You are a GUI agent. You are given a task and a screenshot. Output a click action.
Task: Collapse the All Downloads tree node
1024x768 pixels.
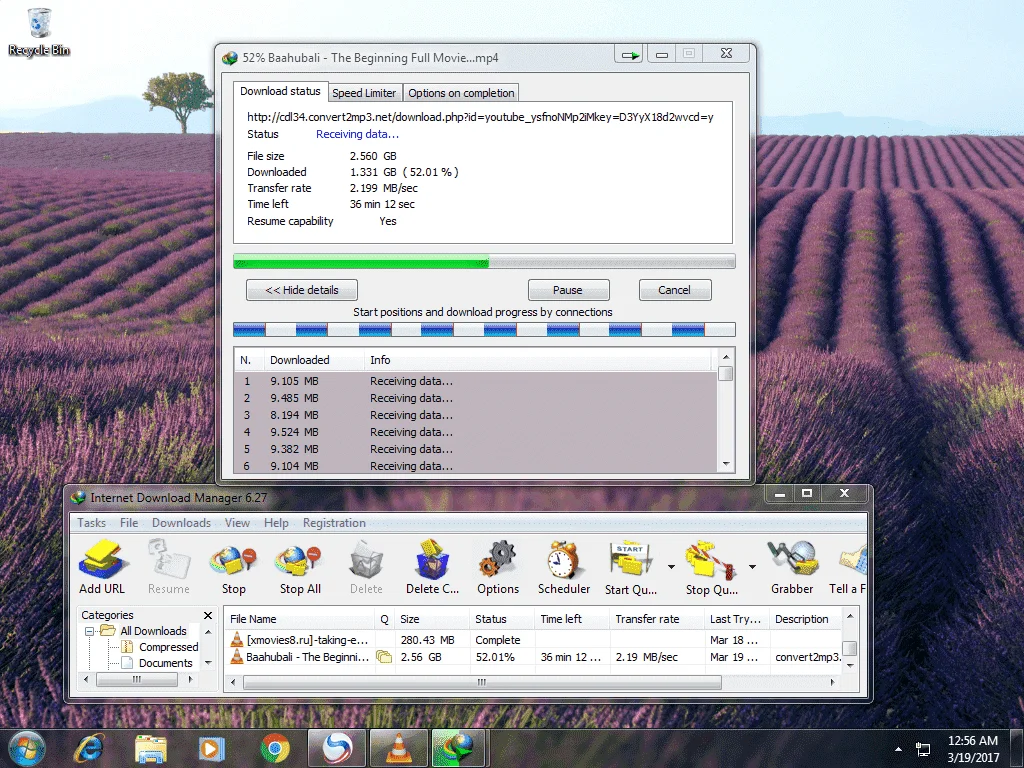click(x=89, y=631)
